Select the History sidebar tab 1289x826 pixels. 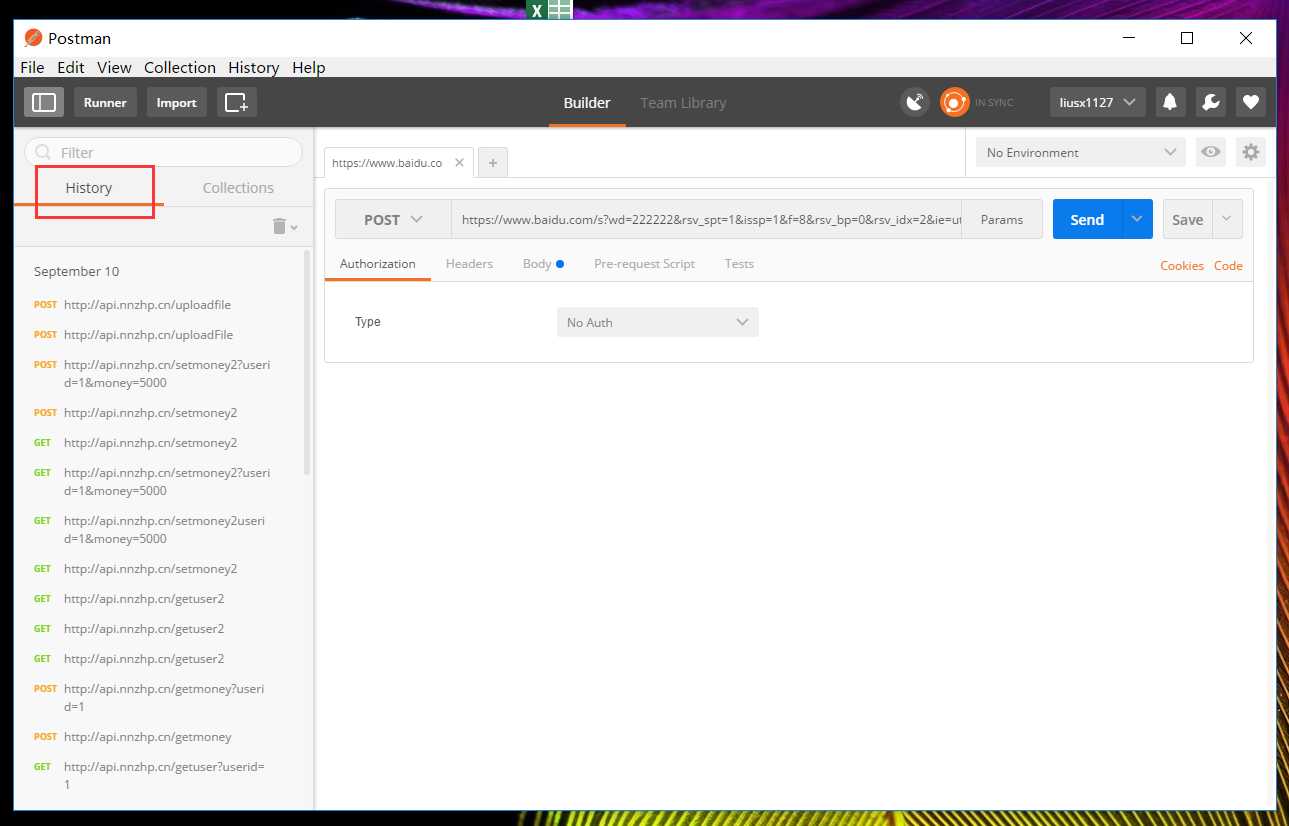click(89, 187)
